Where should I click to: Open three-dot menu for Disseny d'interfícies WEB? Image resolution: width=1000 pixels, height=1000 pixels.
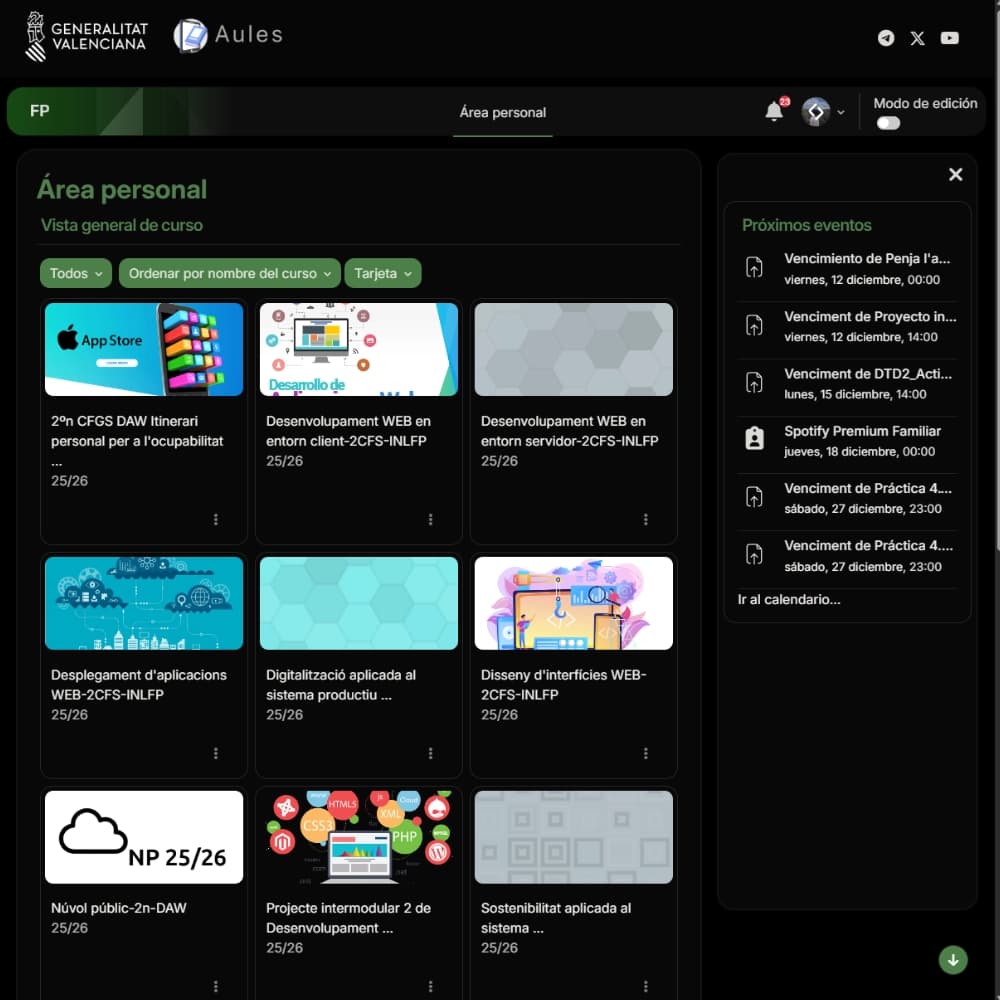(x=646, y=753)
